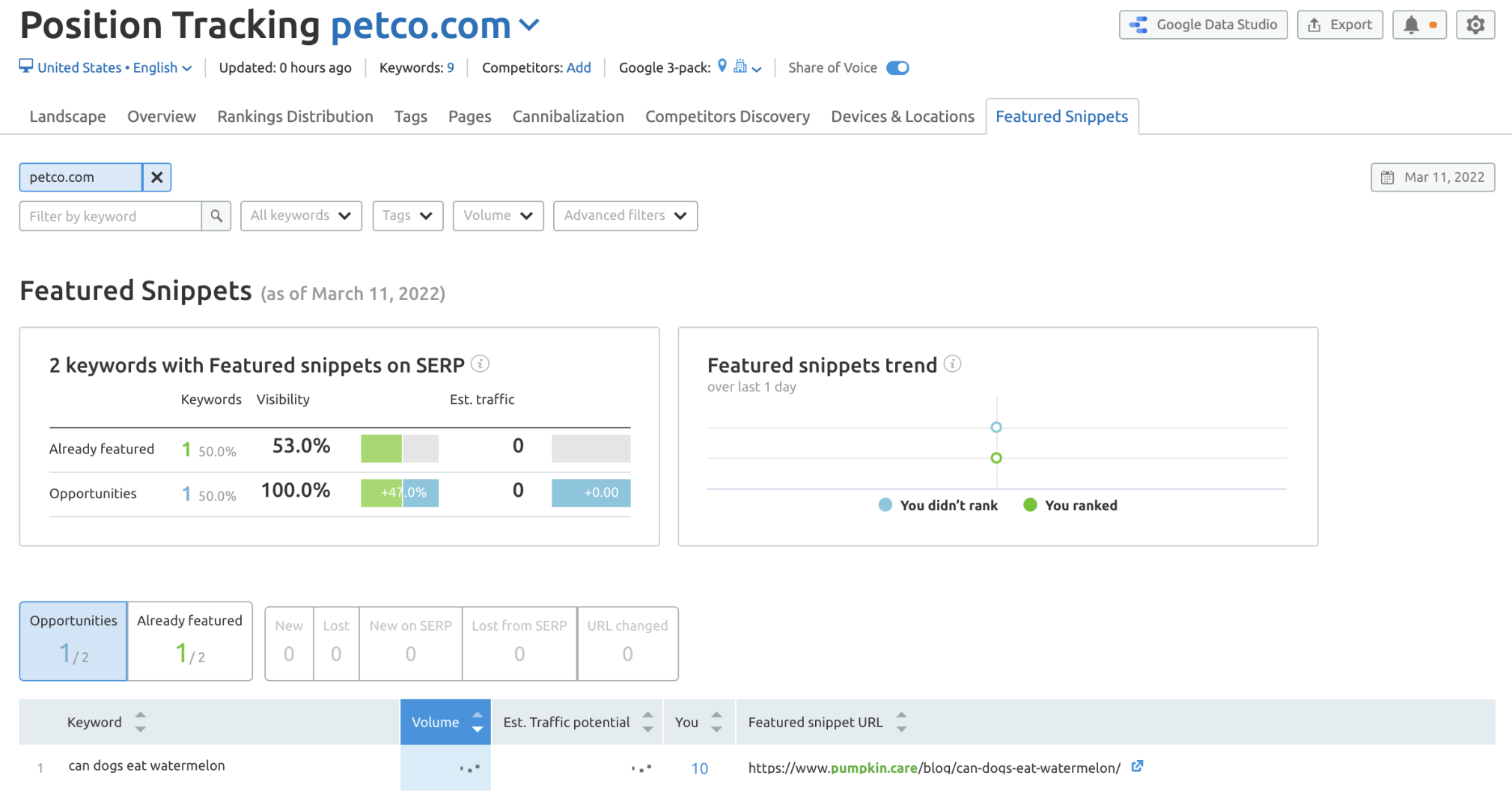Image resolution: width=1512 pixels, height=802 pixels.
Task: Click the Already featured keyword count 1
Action: click(x=186, y=449)
